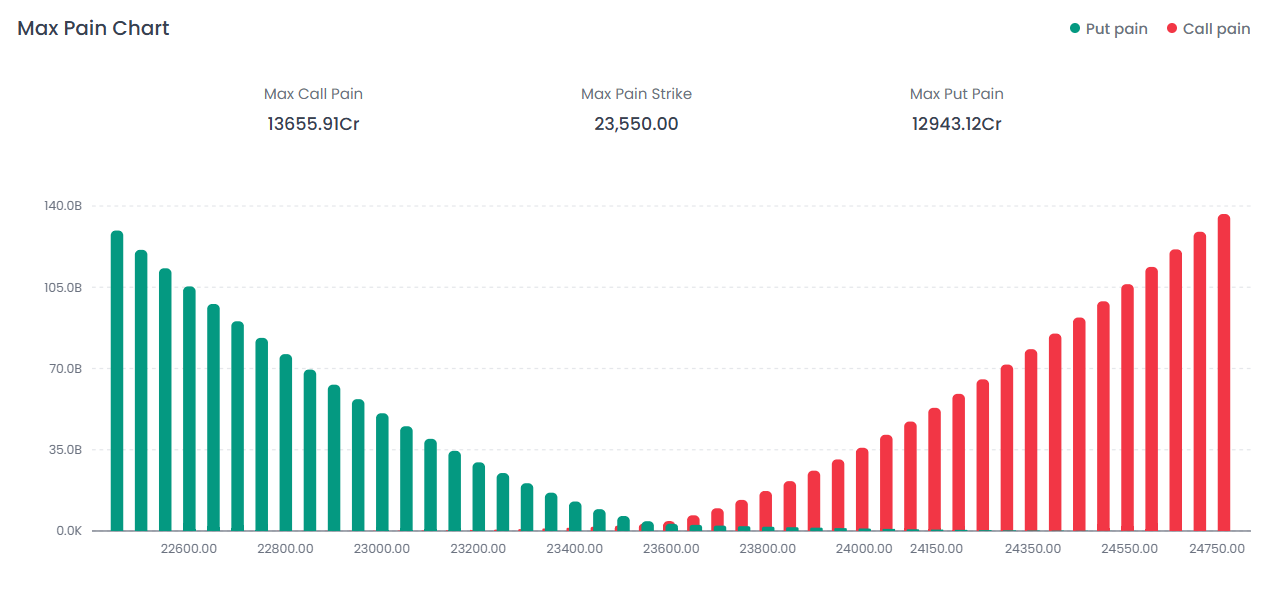The image size is (1266, 590).
Task: Click the green bar above 22600.00
Action: [x=189, y=408]
